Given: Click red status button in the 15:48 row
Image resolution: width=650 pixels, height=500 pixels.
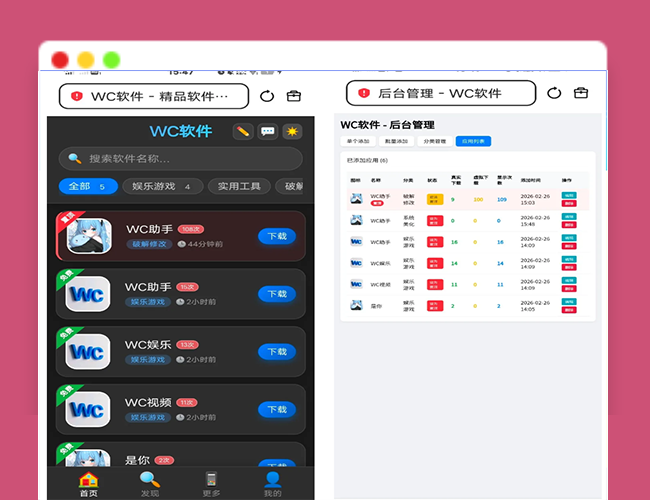Looking at the screenshot, I should 435,221.
